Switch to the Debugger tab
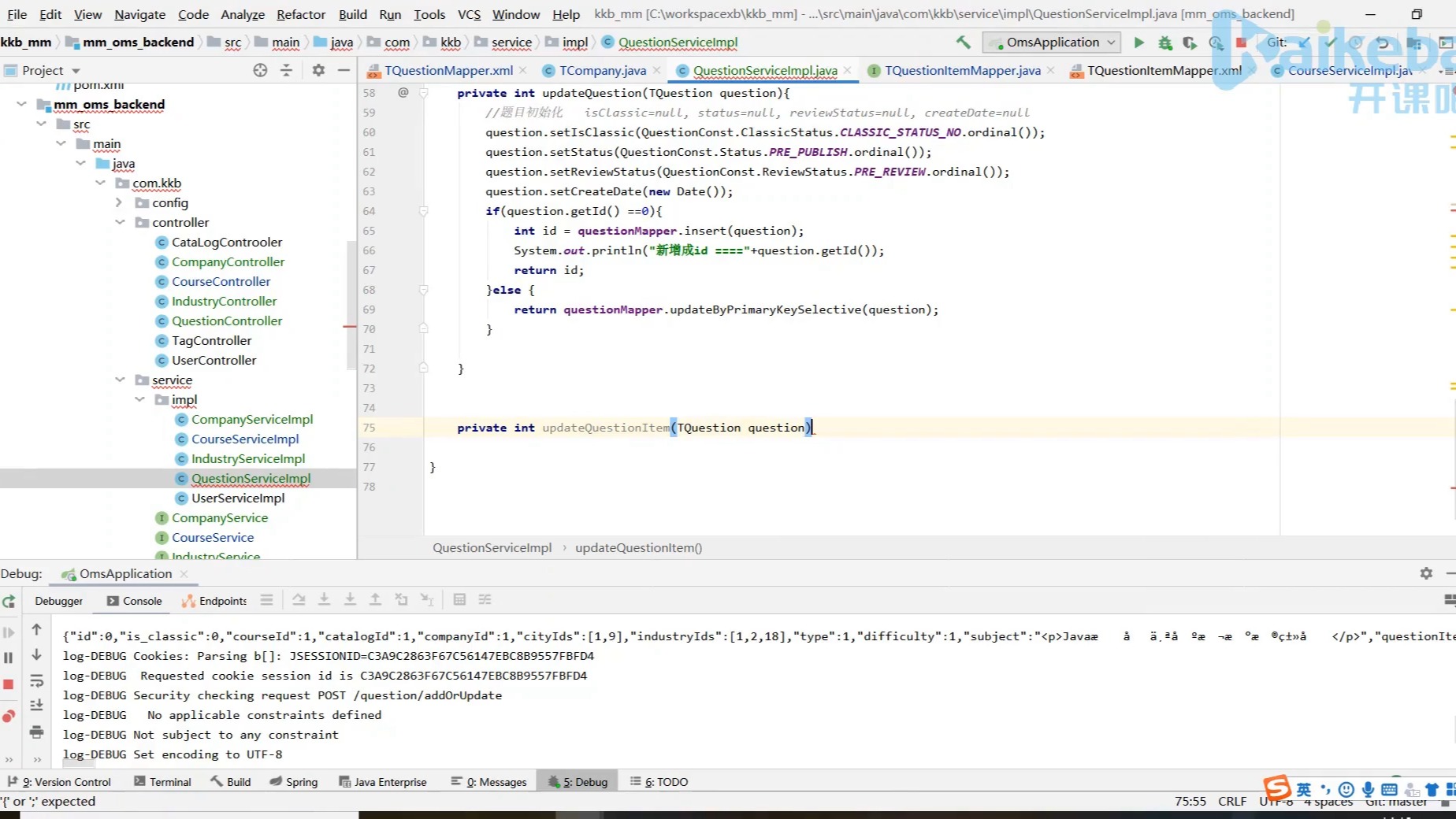The height and width of the screenshot is (819, 1456). [58, 601]
